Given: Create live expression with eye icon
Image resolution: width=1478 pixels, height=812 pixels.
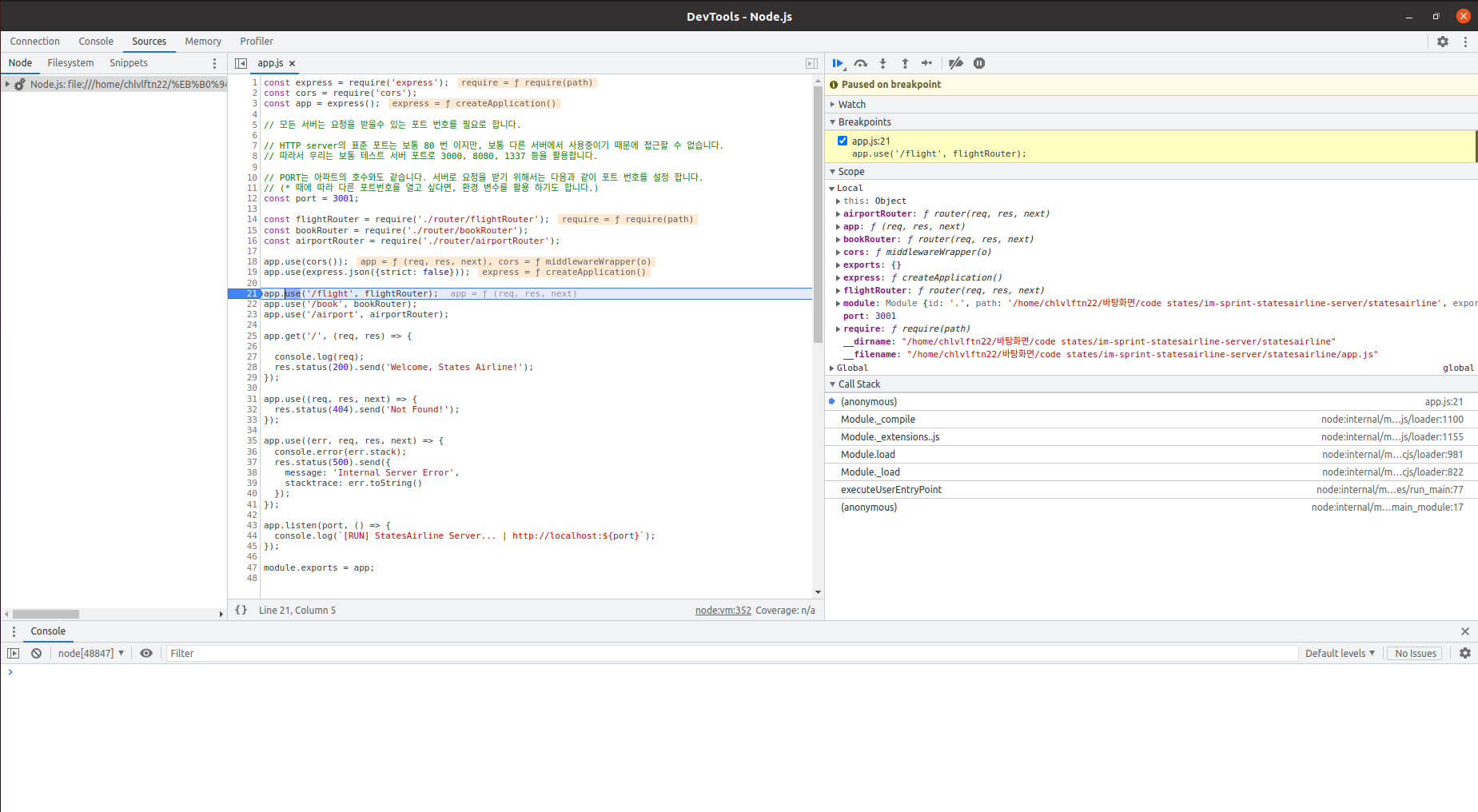Looking at the screenshot, I should [x=146, y=653].
